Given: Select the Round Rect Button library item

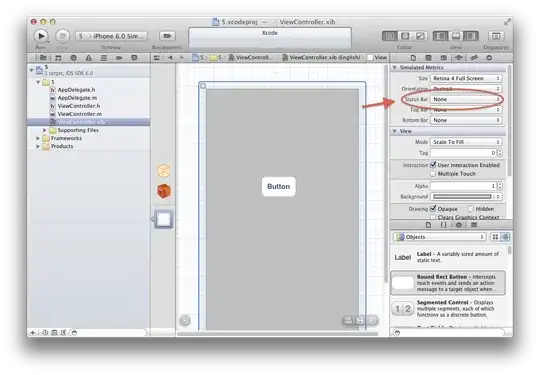Looking at the screenshot, I should [x=448, y=283].
